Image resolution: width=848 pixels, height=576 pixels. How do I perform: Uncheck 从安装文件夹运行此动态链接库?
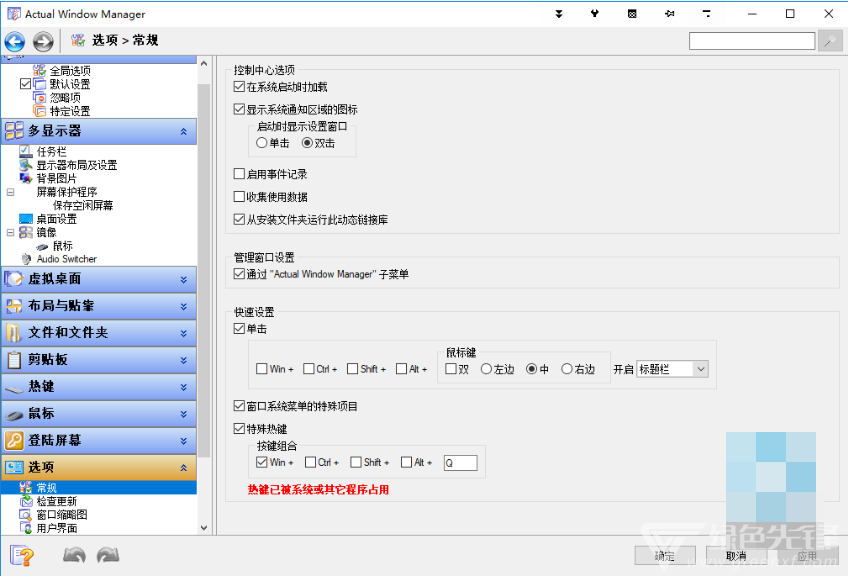coord(239,219)
